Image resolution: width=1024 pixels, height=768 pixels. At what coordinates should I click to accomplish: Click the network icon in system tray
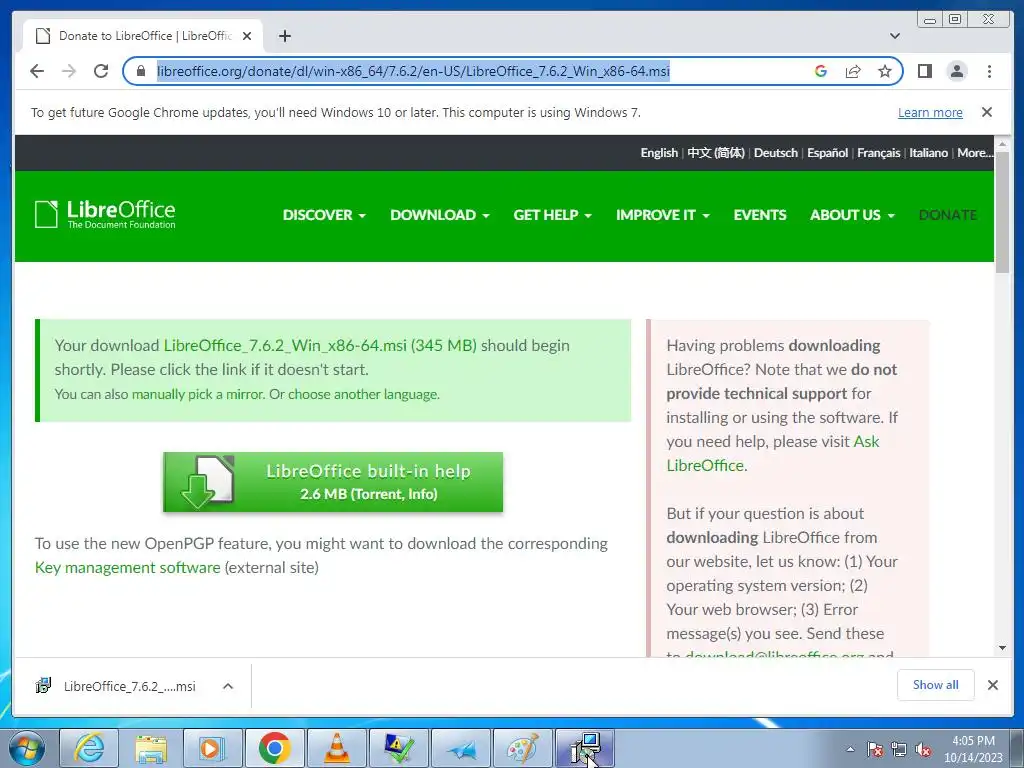[899, 749]
